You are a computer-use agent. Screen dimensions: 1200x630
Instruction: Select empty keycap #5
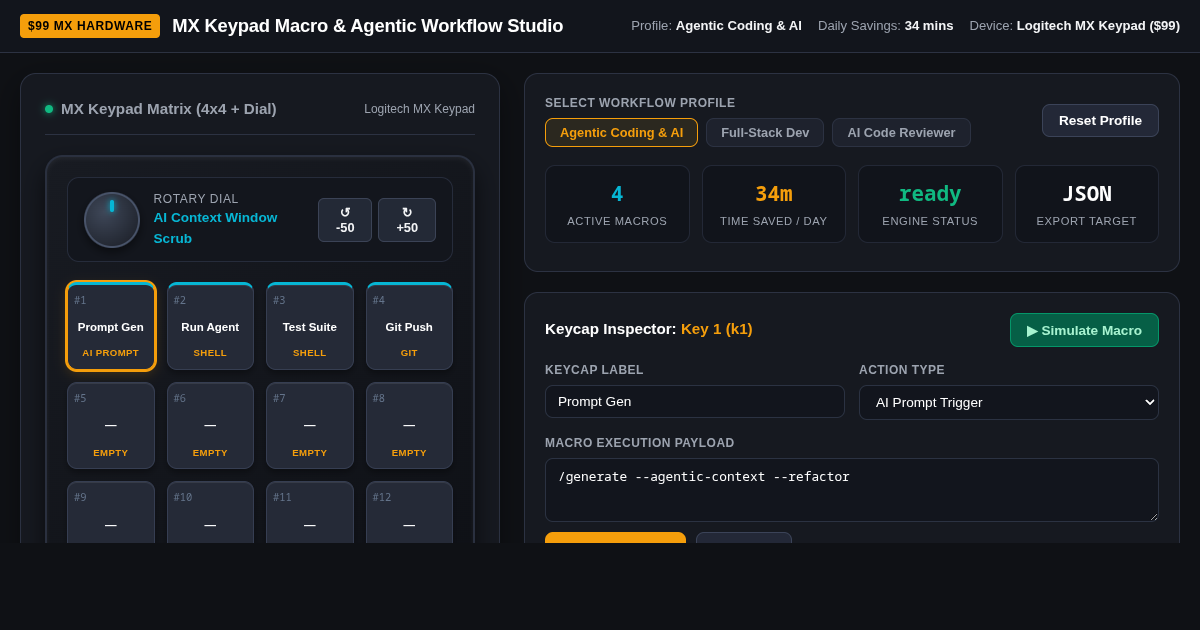111,426
